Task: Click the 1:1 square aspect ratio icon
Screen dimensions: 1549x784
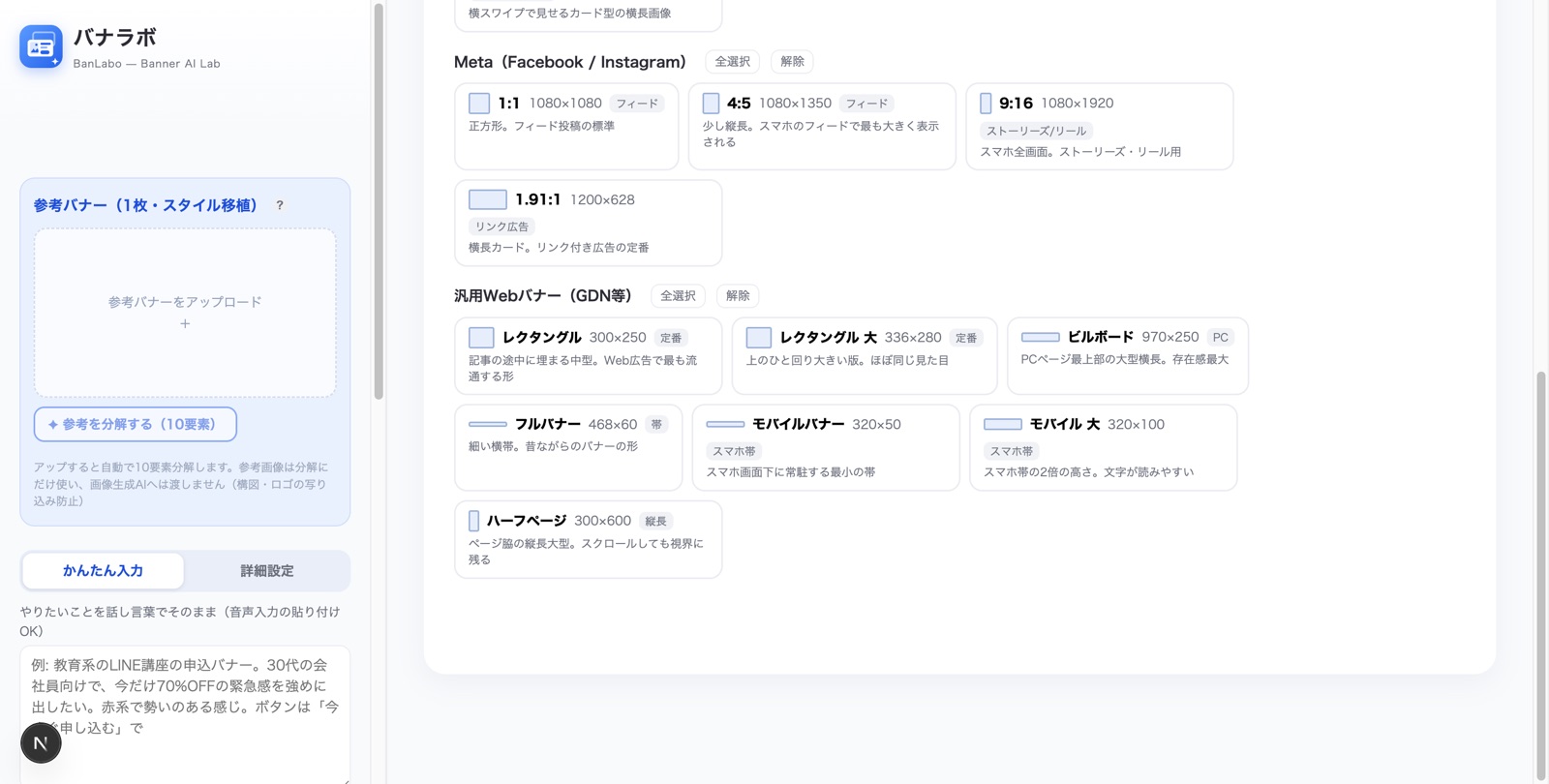Action: tap(479, 104)
